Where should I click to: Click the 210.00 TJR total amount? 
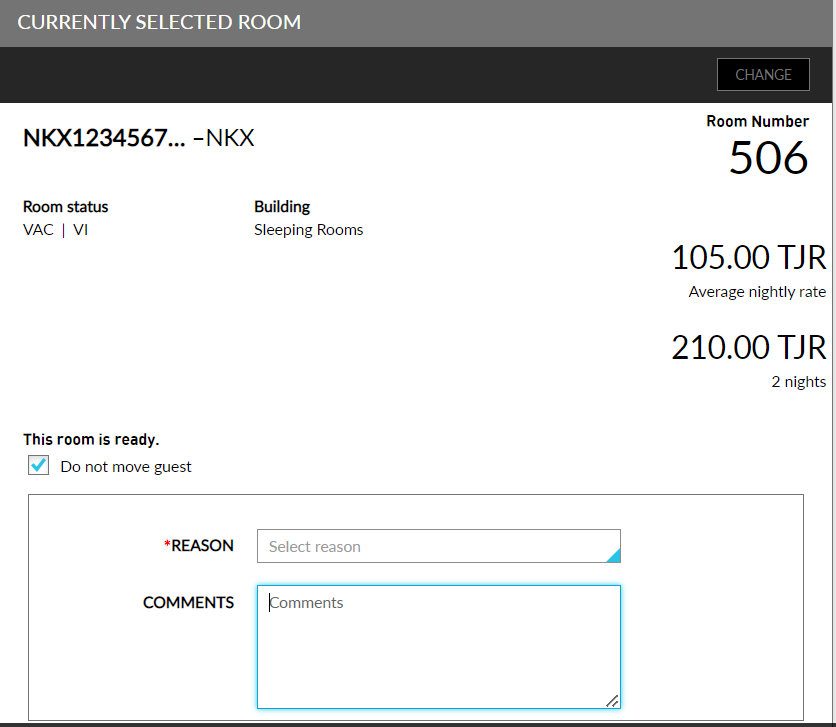749,348
